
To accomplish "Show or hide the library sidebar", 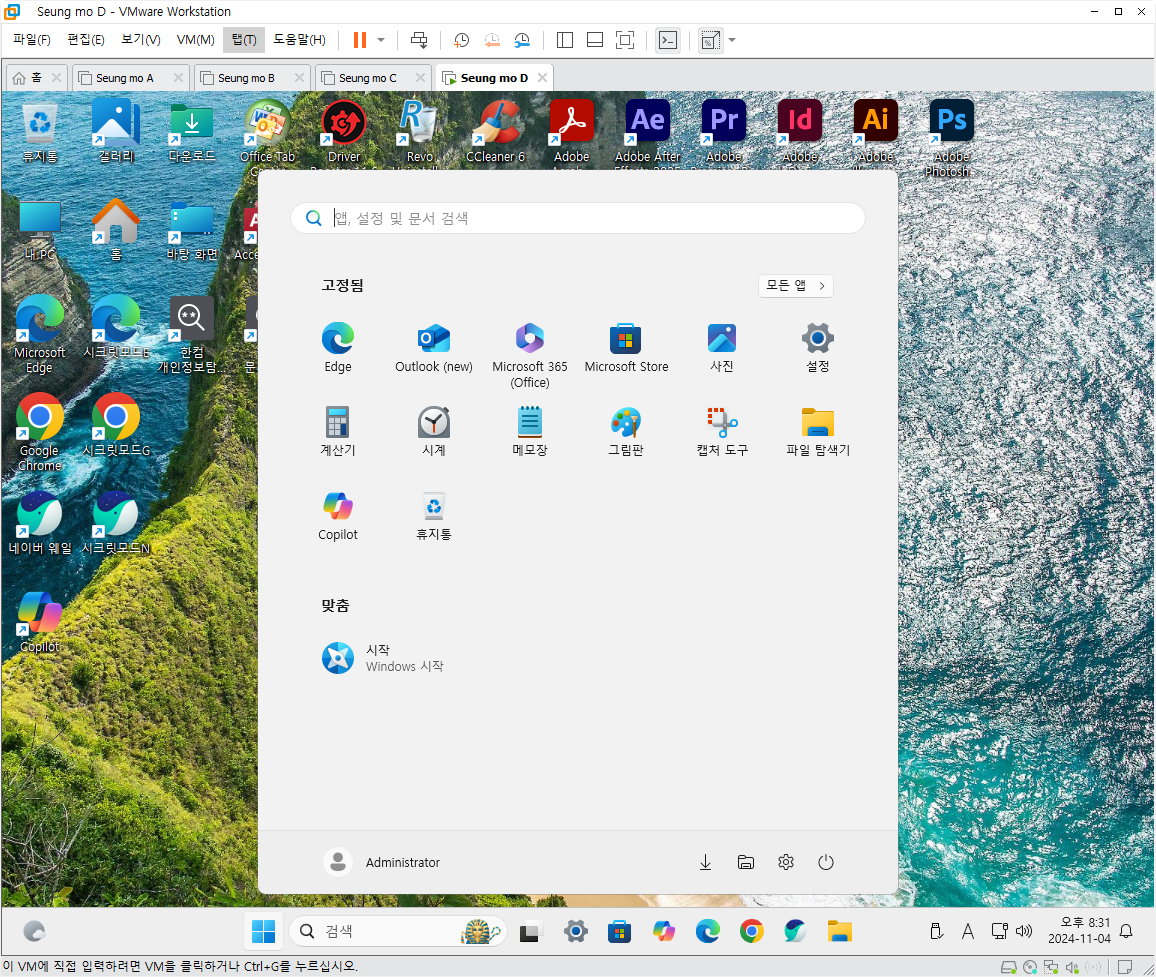I will [565, 40].
